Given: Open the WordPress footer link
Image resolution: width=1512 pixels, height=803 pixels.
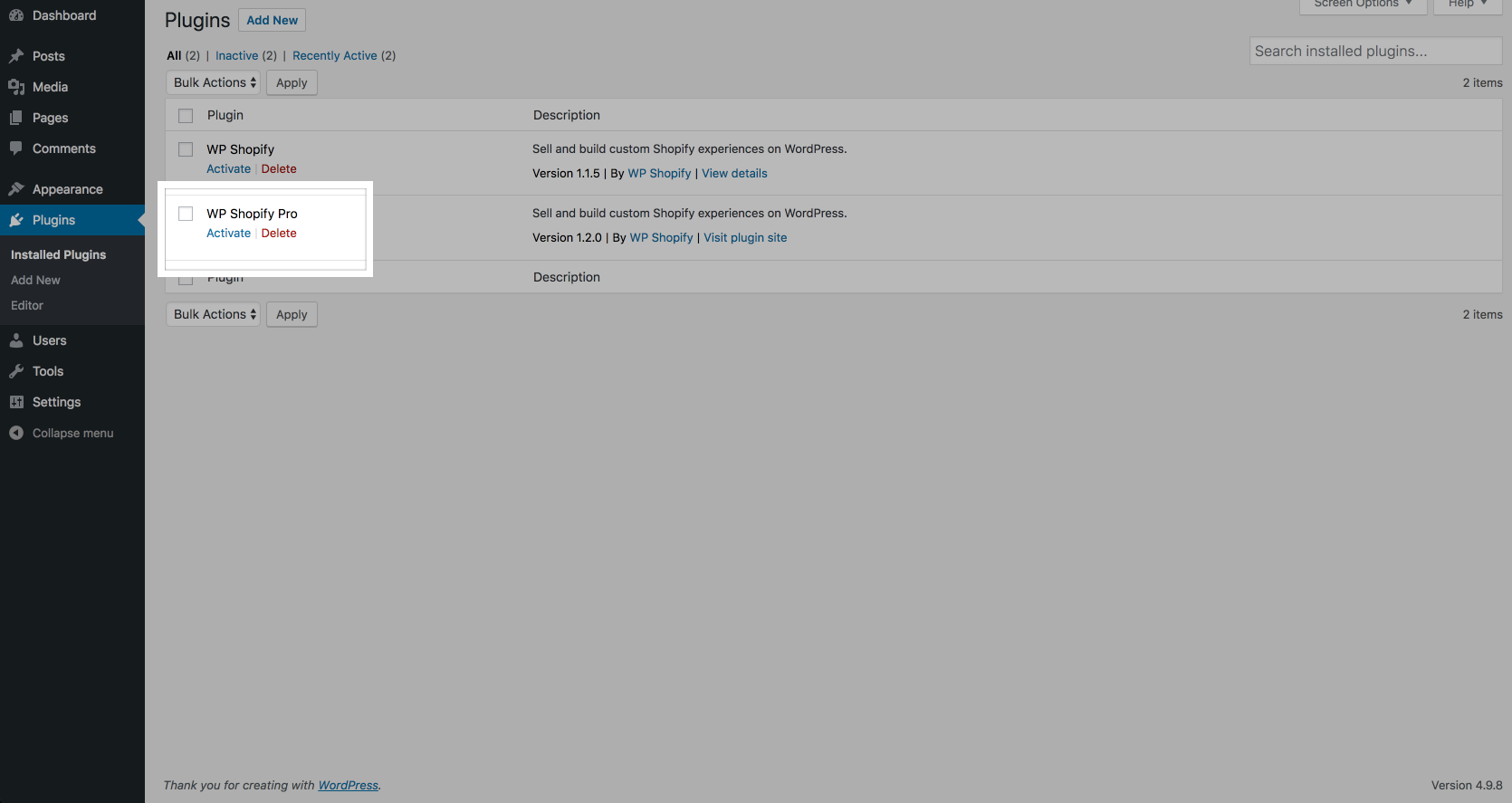Looking at the screenshot, I should pyautogui.click(x=349, y=785).
